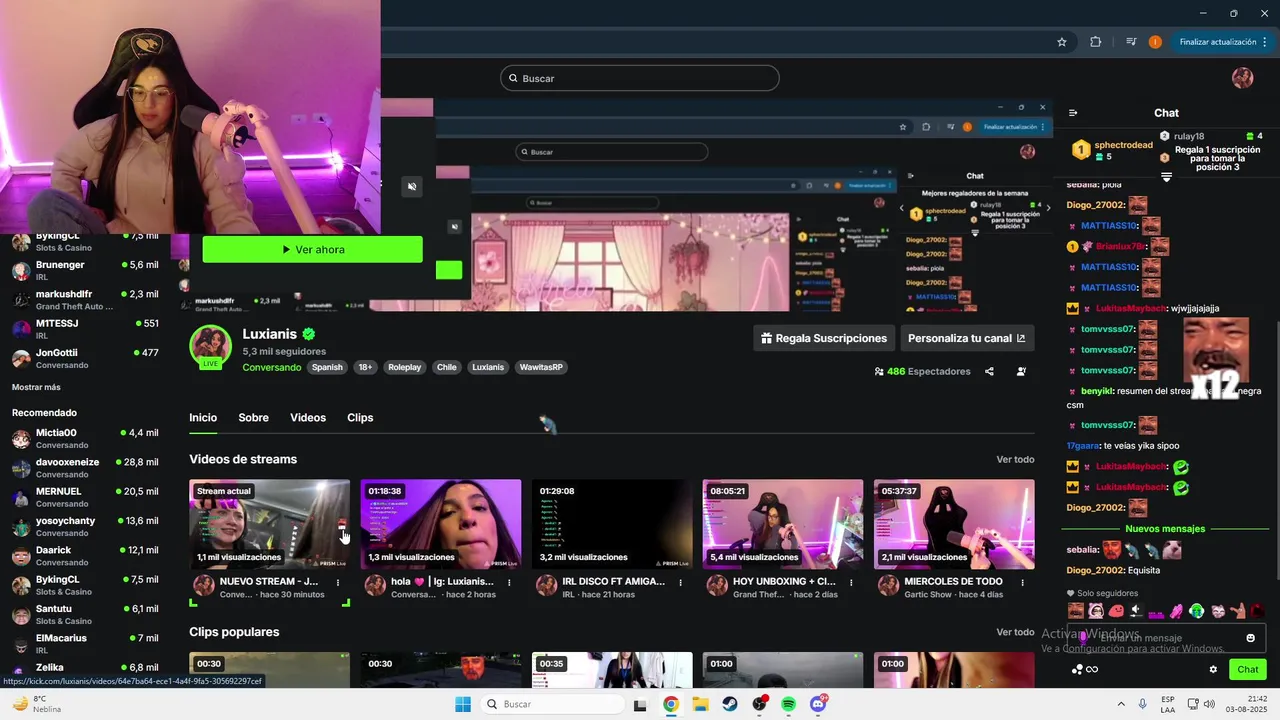The image size is (1280, 720).
Task: Open the 08:05:21 HOY UNBOXING thumbnail
Action: point(782,524)
